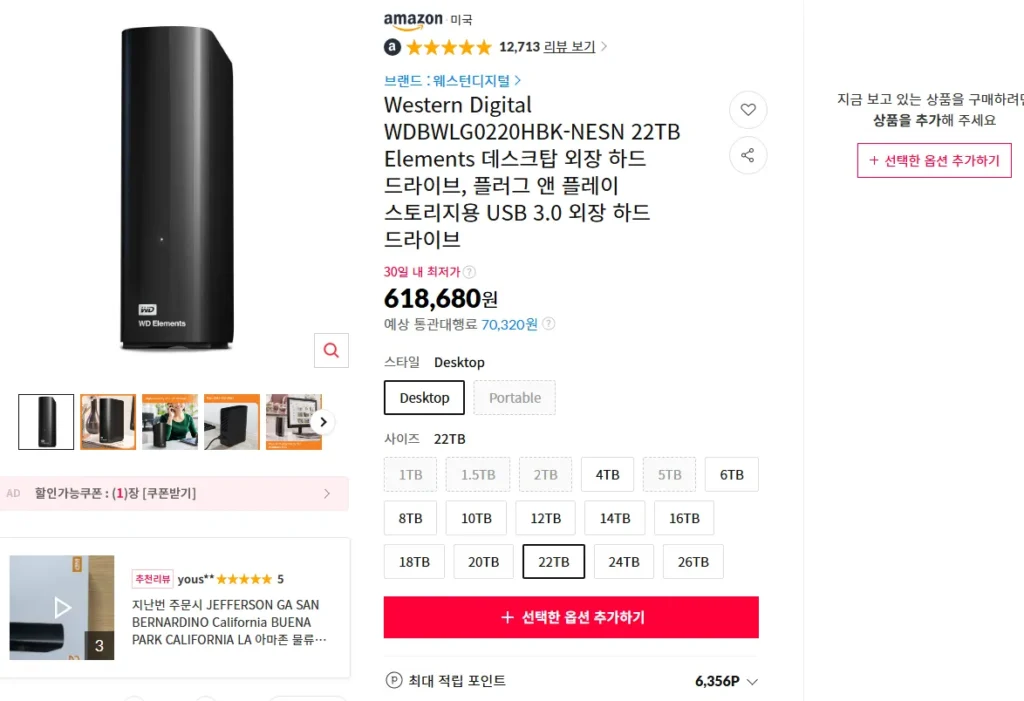The image size is (1024, 701).
Task: Click the red 선택한 옵션 추가하기 button
Action: pyautogui.click(x=571, y=617)
